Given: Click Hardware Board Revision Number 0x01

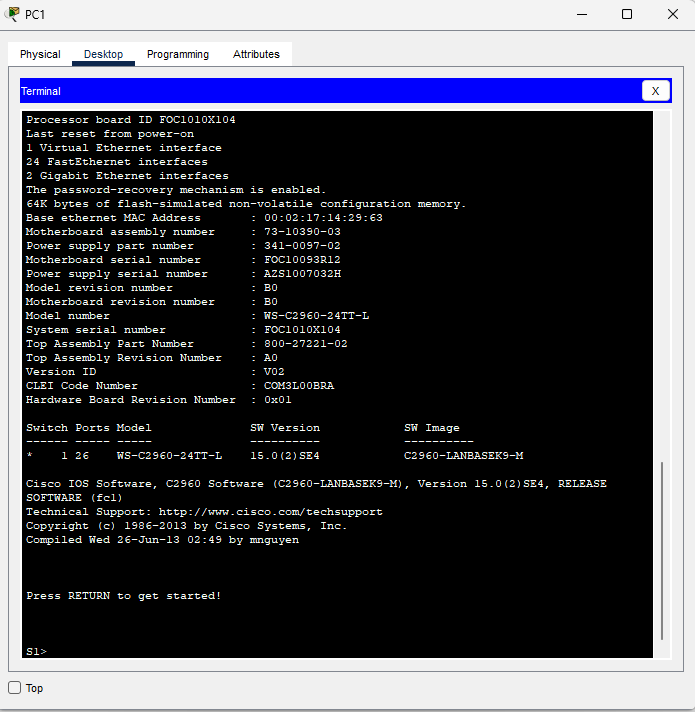Looking at the screenshot, I should tap(277, 400).
